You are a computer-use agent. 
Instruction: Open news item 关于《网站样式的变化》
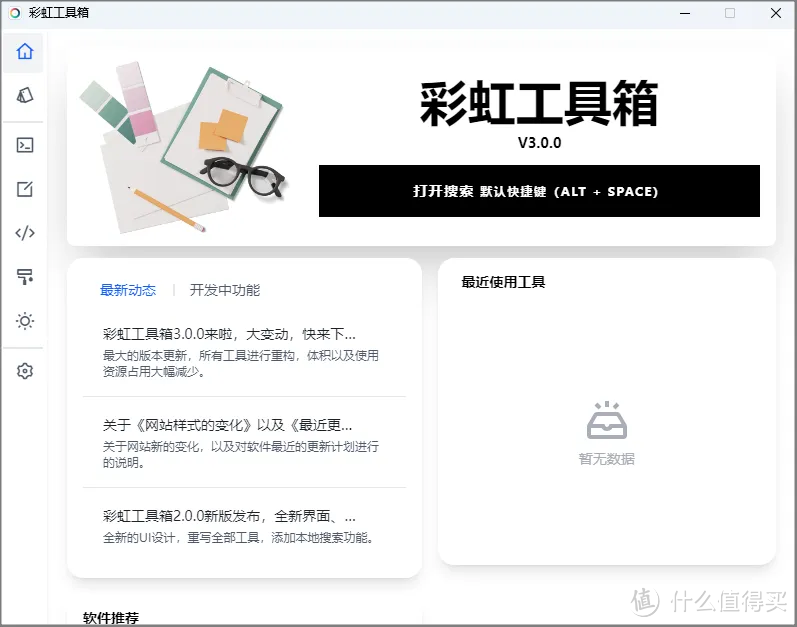click(227, 425)
